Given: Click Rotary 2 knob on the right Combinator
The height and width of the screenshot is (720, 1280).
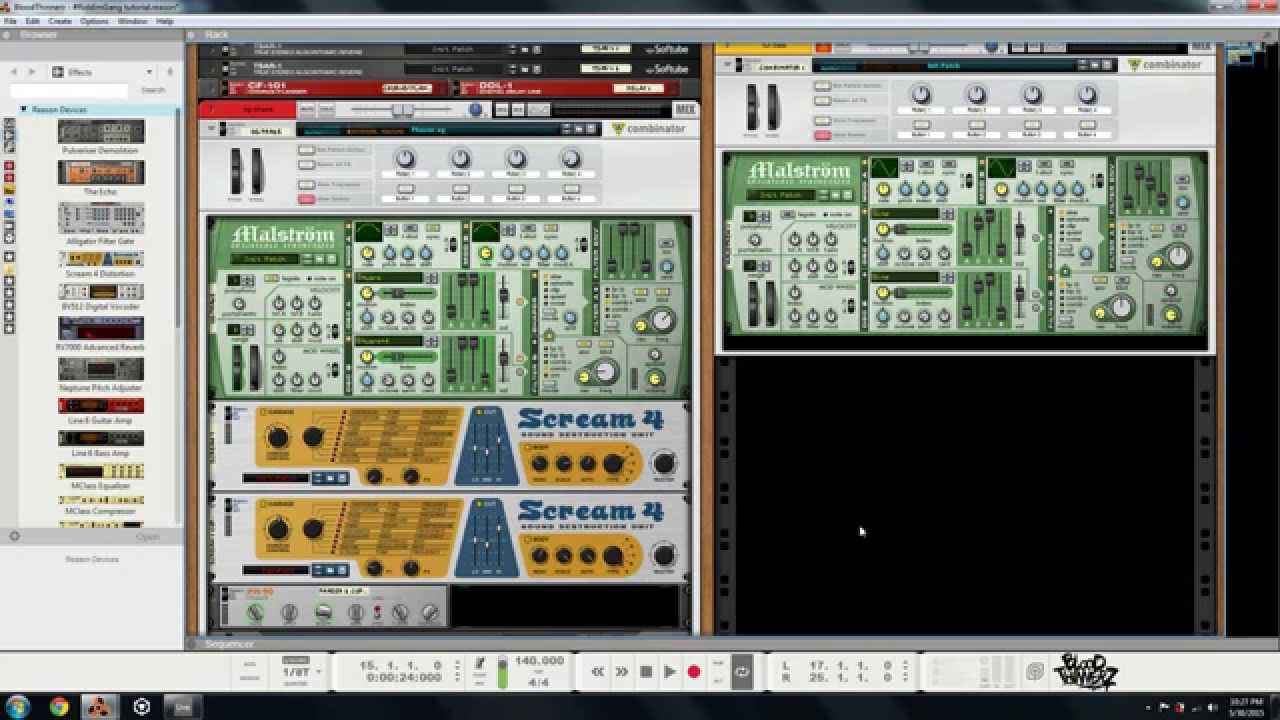Looking at the screenshot, I should pos(976,94).
